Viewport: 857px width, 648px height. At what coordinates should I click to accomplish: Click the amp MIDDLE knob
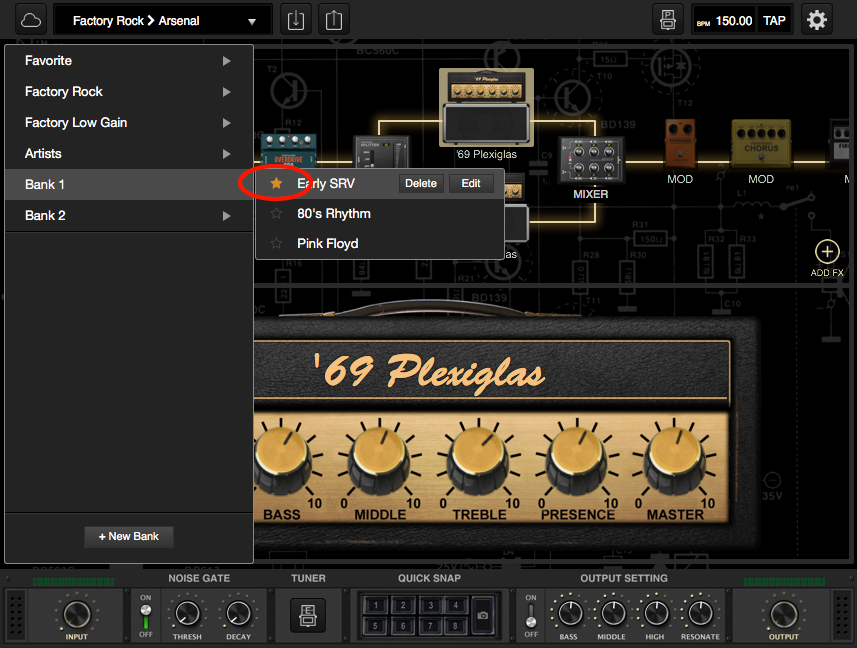(x=379, y=459)
